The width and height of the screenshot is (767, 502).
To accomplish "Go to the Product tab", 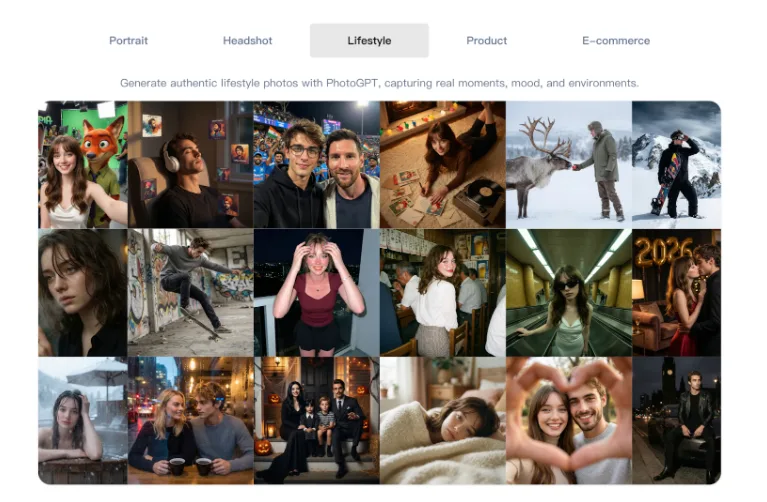I will point(486,41).
